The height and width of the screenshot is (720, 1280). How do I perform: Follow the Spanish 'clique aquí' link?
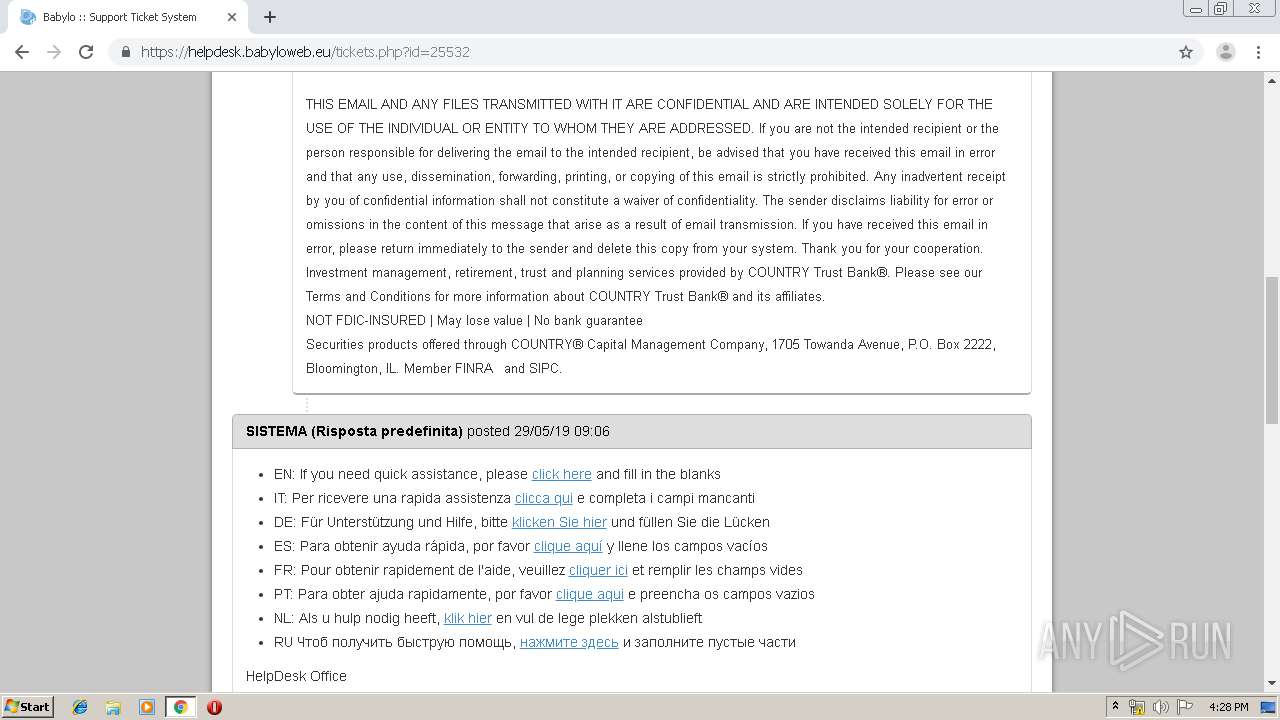point(568,546)
